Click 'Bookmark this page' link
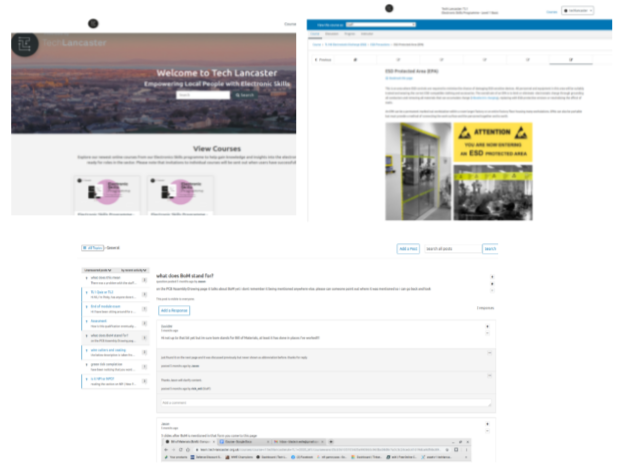The width and height of the screenshot is (627, 476). [x=399, y=78]
